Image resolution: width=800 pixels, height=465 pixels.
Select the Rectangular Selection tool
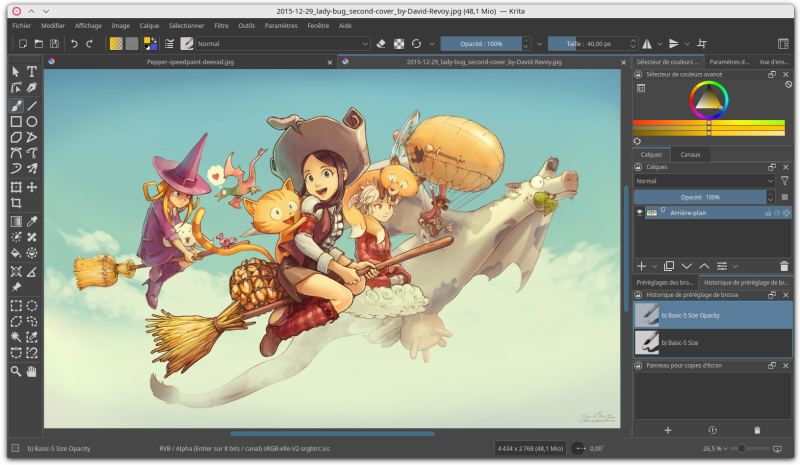pyautogui.click(x=16, y=306)
